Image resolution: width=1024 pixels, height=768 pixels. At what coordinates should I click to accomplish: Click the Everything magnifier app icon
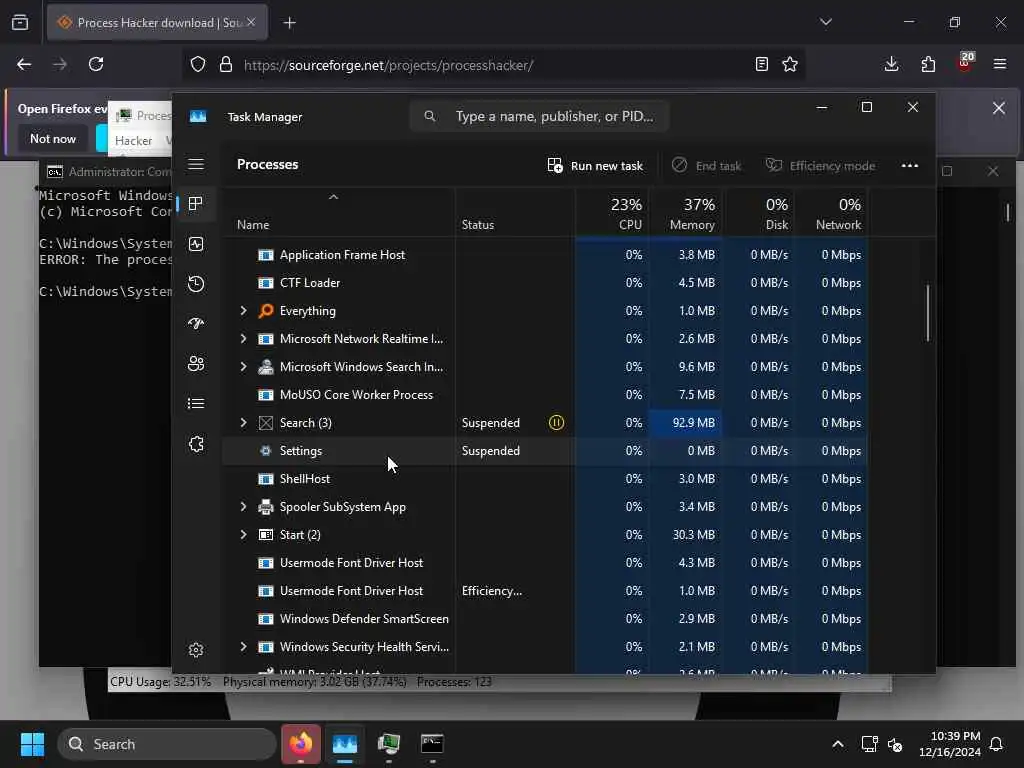266,311
